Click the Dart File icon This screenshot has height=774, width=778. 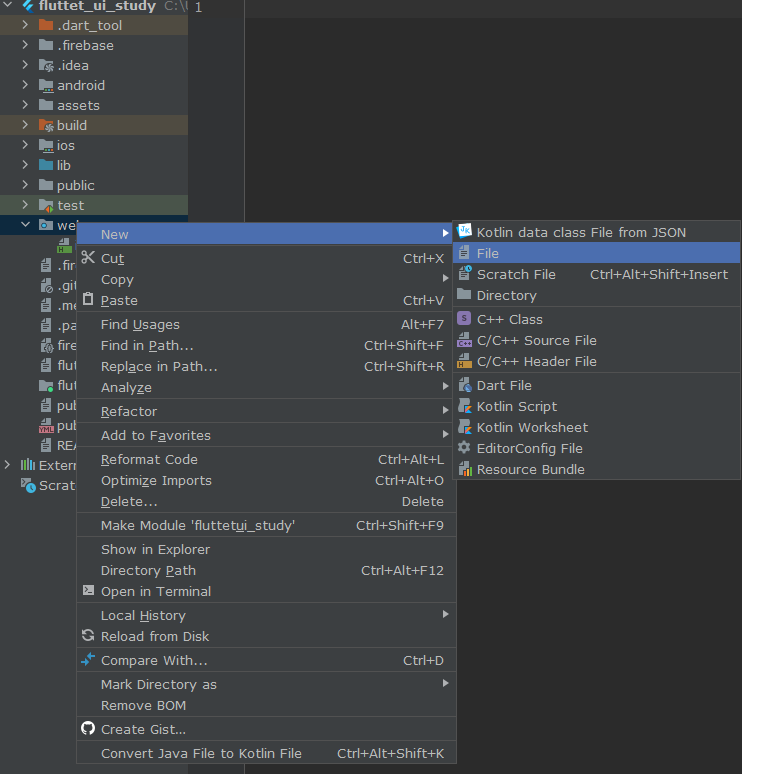(x=465, y=385)
